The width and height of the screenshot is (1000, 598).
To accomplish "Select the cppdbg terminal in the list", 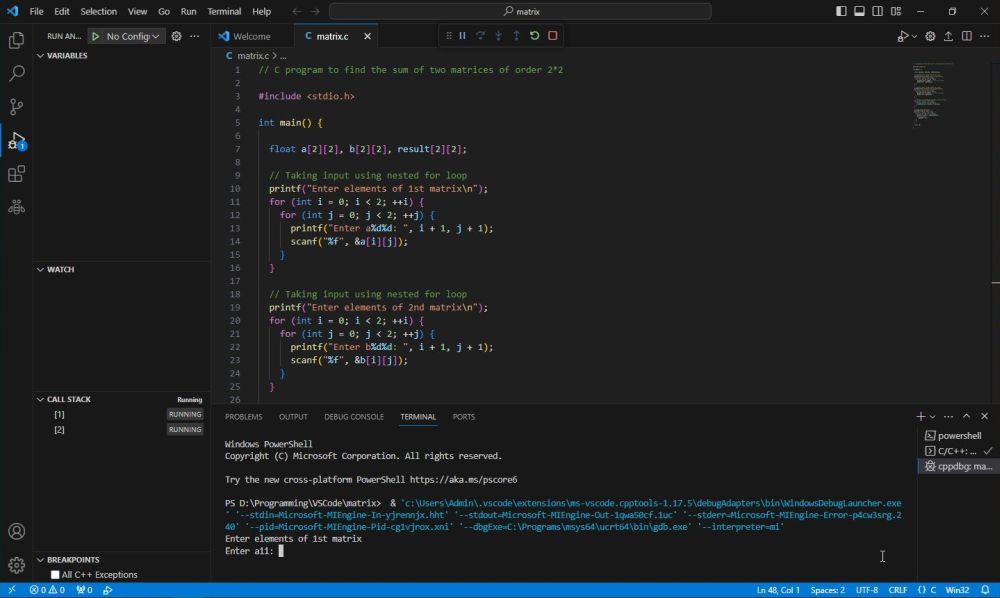I will [x=957, y=466].
